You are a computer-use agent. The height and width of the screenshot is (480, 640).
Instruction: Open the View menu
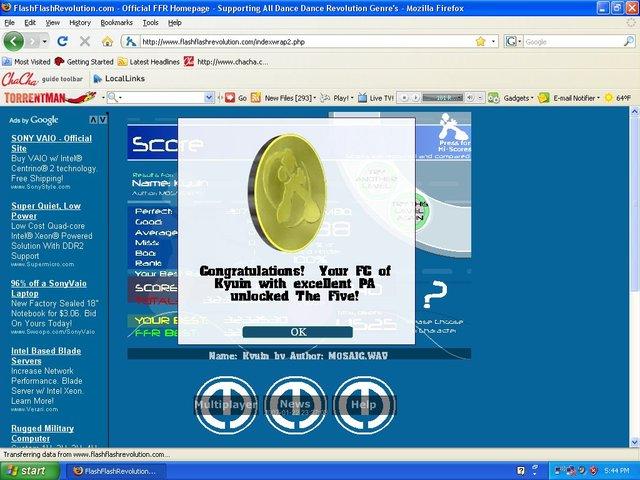pyautogui.click(x=52, y=23)
